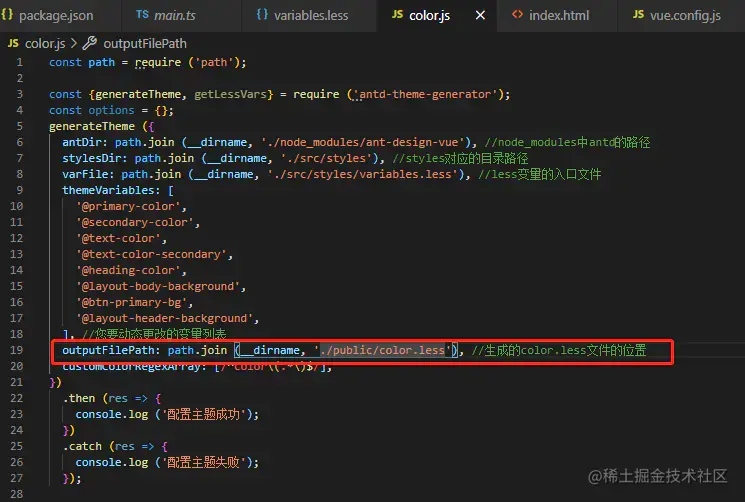Click the JS icon in breadcrumb
This screenshot has width=745, height=502.
pyautogui.click(x=13, y=43)
